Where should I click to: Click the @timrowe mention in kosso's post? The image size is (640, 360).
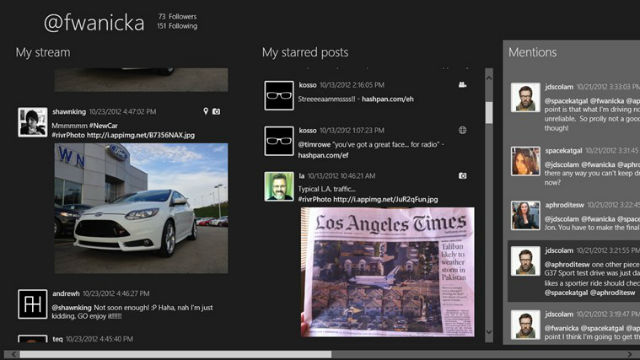(x=314, y=144)
